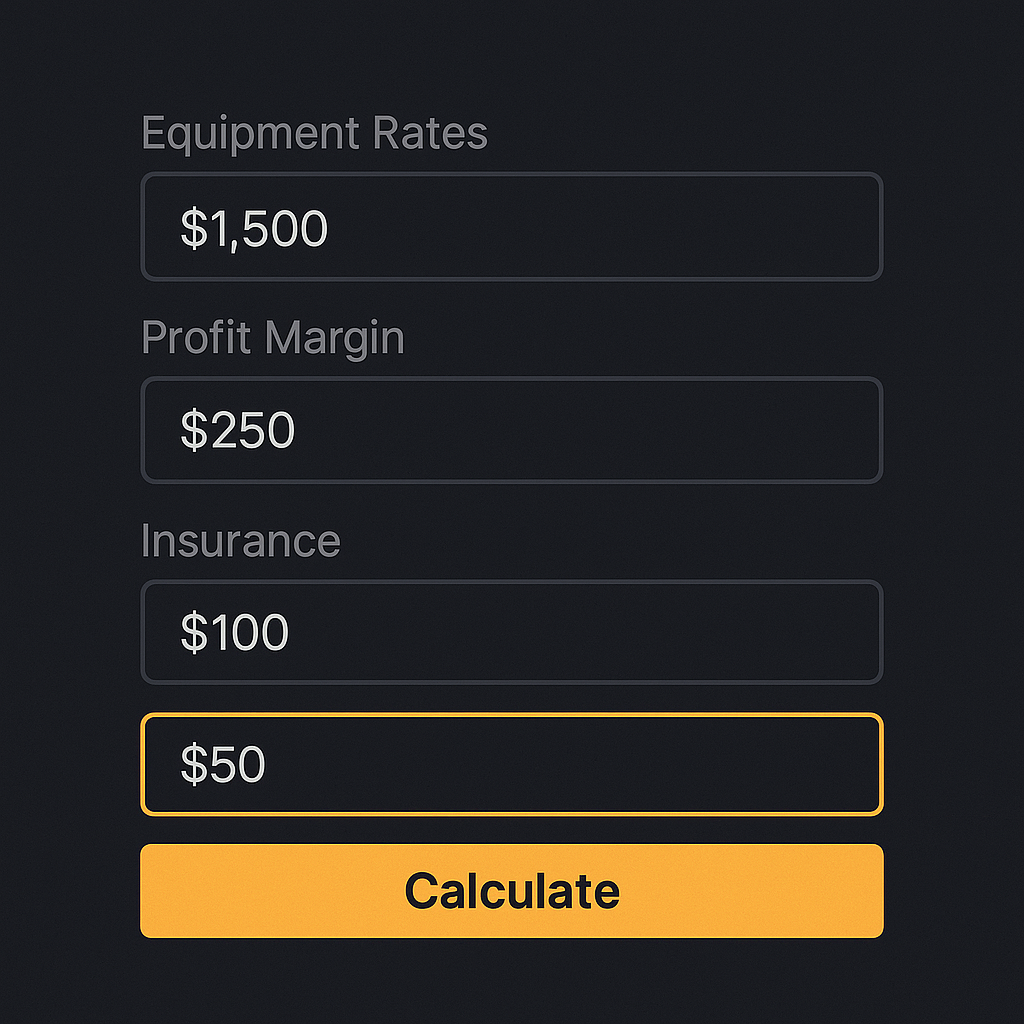
Task: Click the orange Calculate button text
Action: click(512, 889)
